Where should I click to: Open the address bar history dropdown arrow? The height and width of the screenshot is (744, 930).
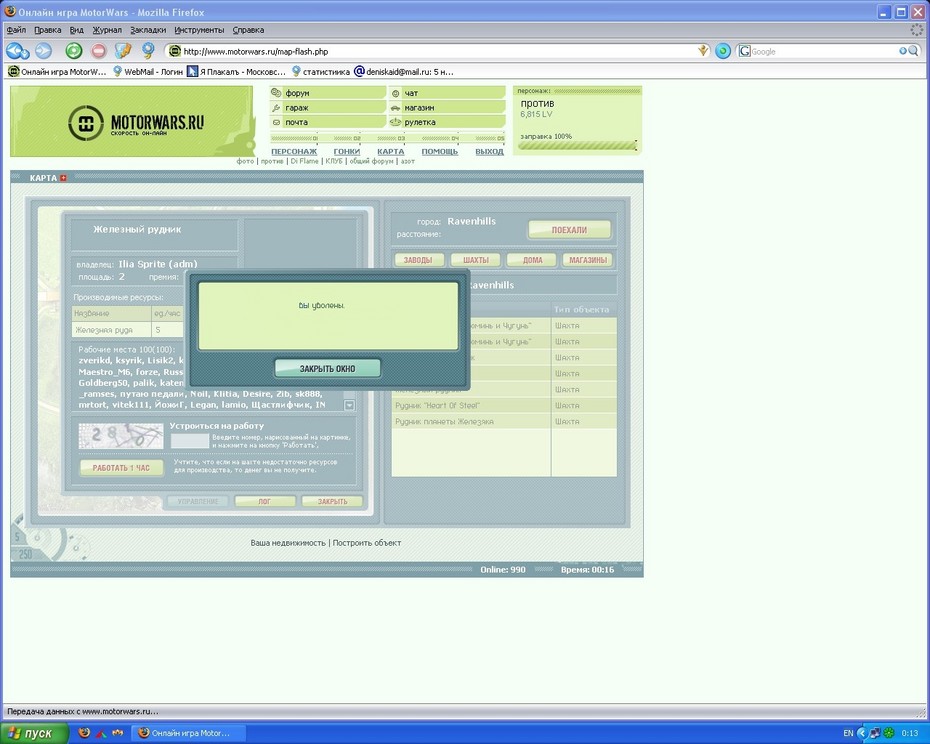coord(703,51)
